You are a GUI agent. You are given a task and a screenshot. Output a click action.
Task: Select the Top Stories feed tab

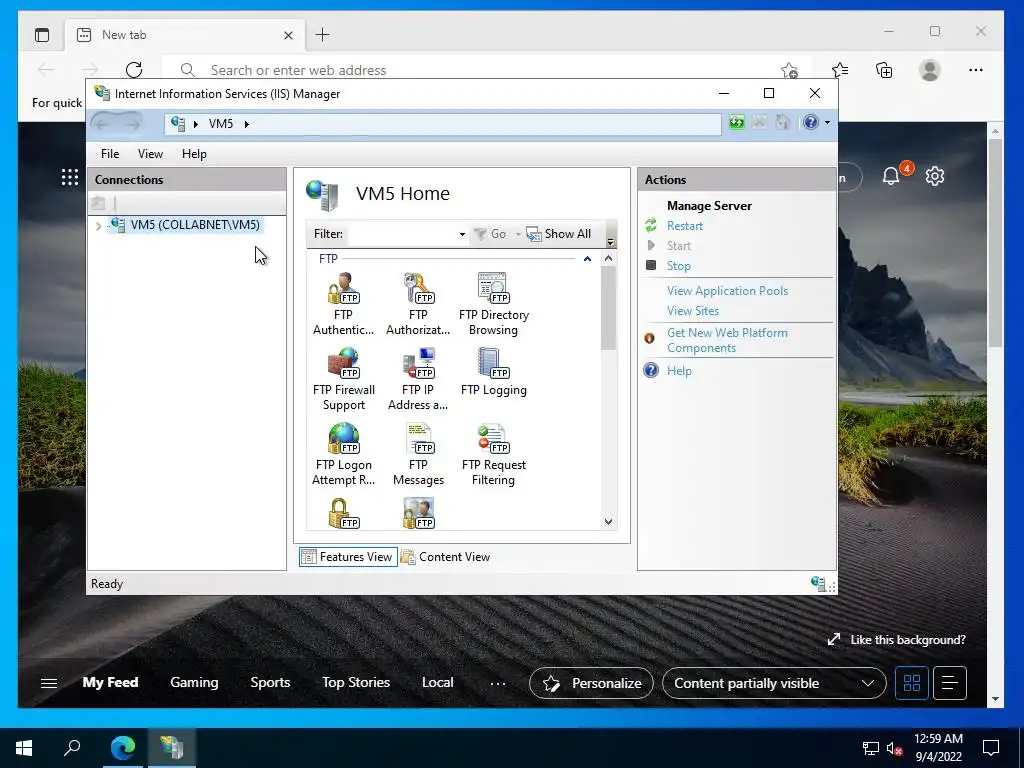(x=356, y=682)
